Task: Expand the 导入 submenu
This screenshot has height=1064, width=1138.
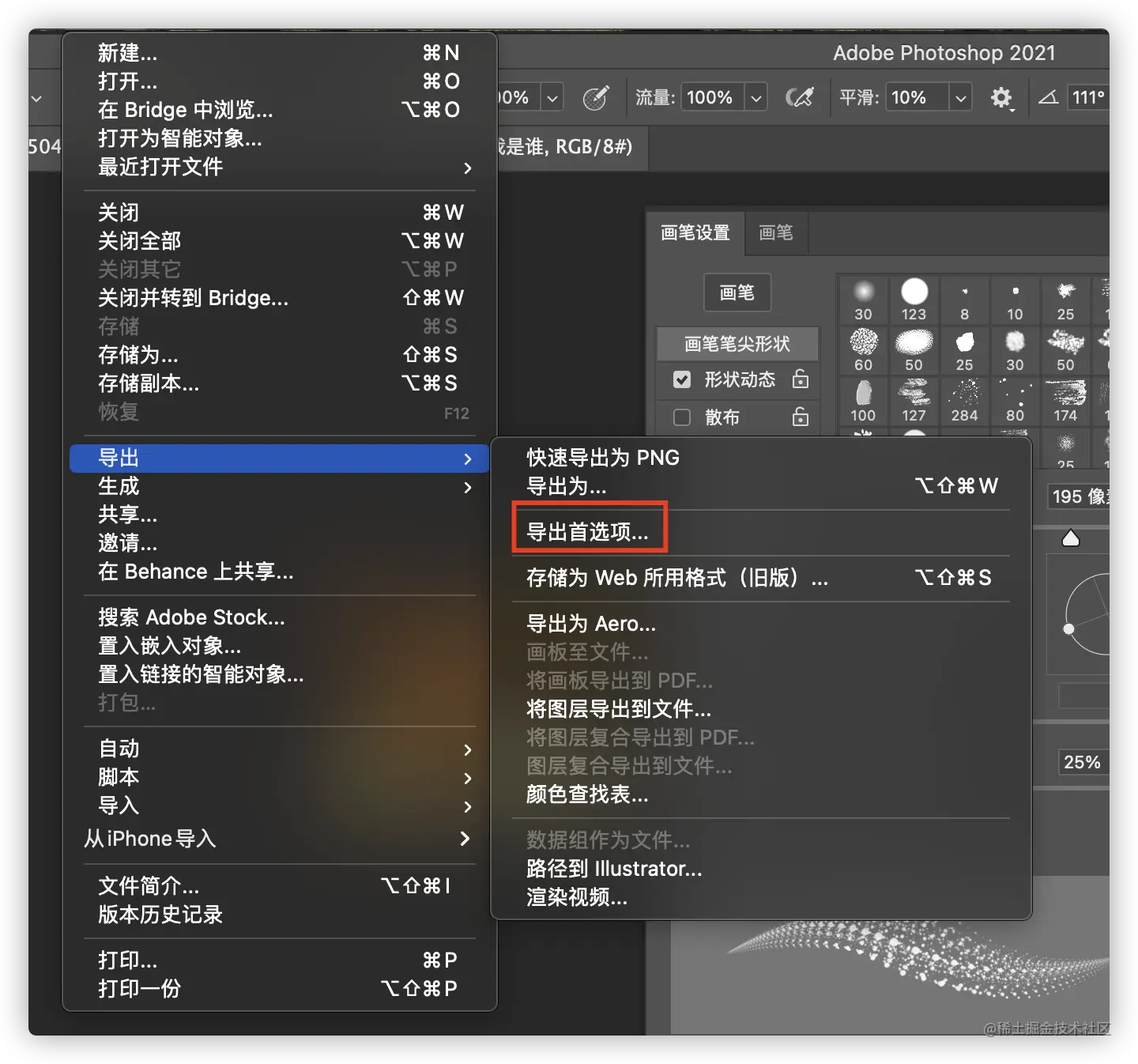Action: coord(279,806)
